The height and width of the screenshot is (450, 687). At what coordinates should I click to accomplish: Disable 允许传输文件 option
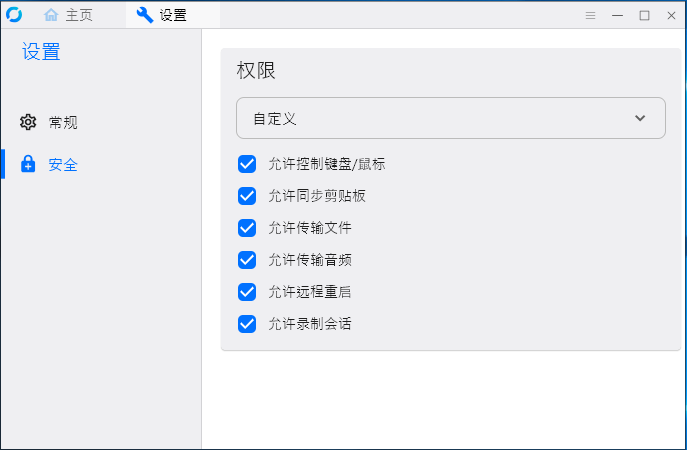coord(247,228)
